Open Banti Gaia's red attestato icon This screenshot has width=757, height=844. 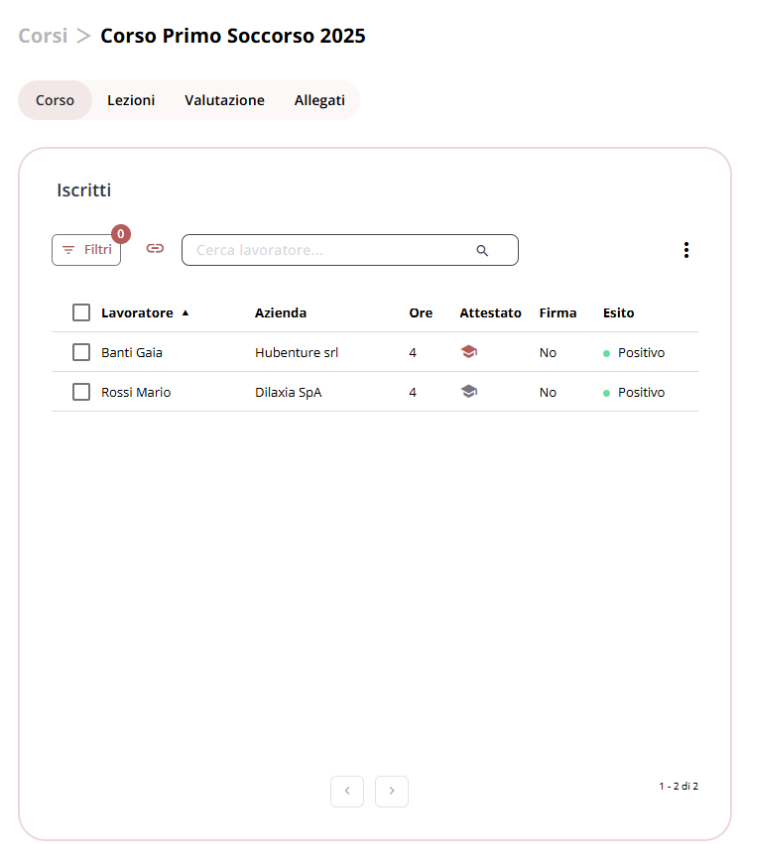[x=469, y=351]
